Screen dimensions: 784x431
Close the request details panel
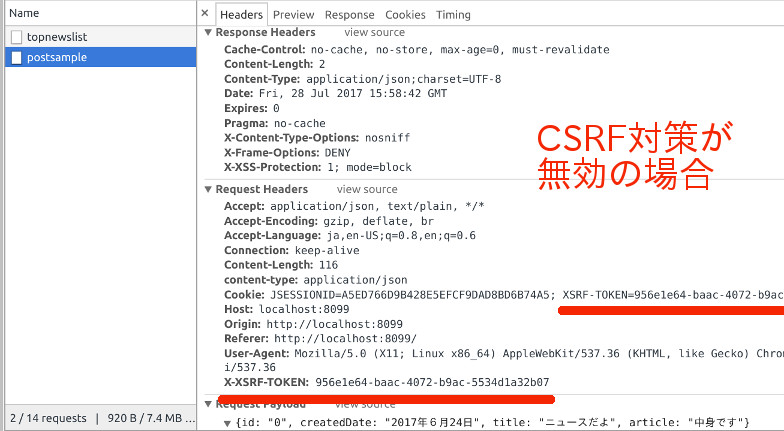[x=204, y=14]
